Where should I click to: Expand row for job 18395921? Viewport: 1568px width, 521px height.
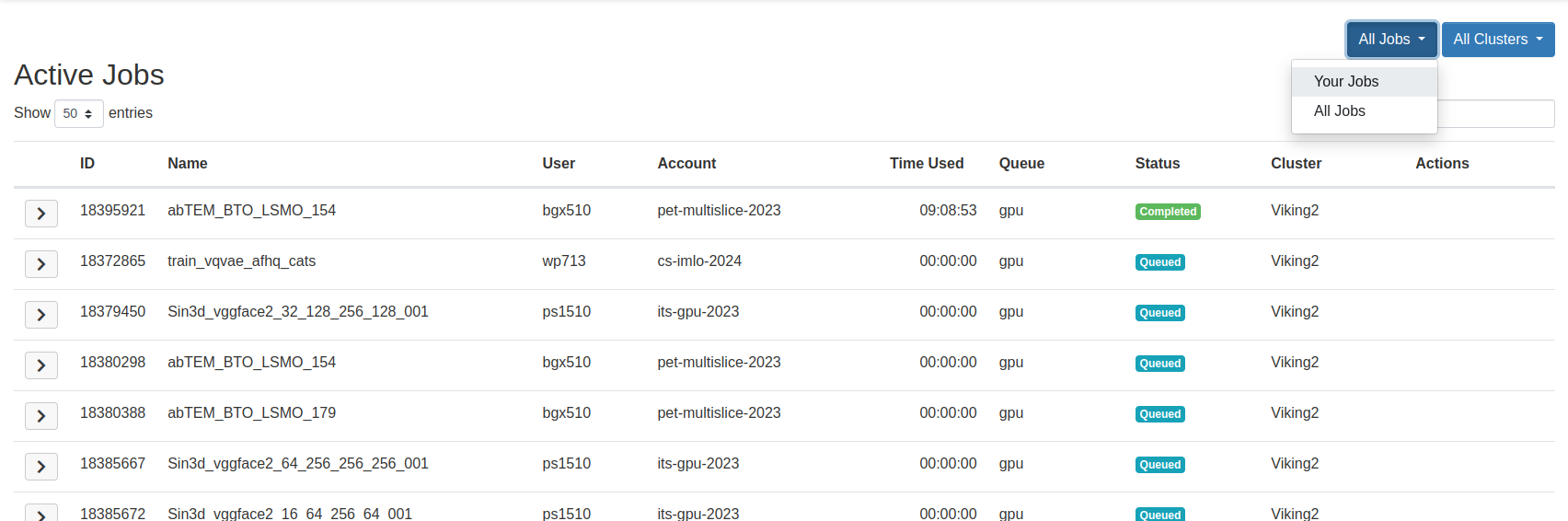41,214
